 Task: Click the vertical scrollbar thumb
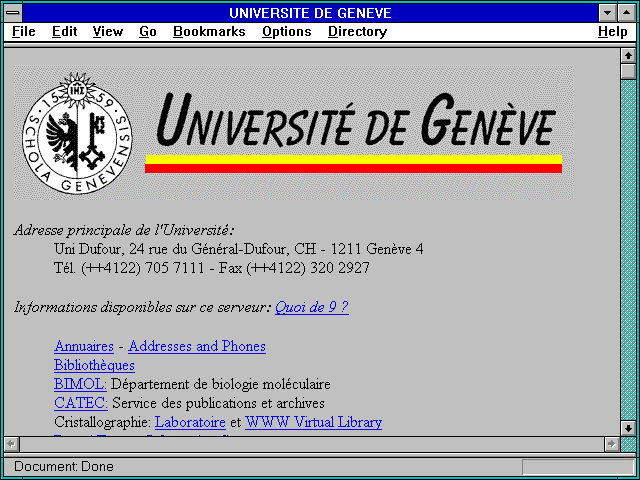point(628,71)
